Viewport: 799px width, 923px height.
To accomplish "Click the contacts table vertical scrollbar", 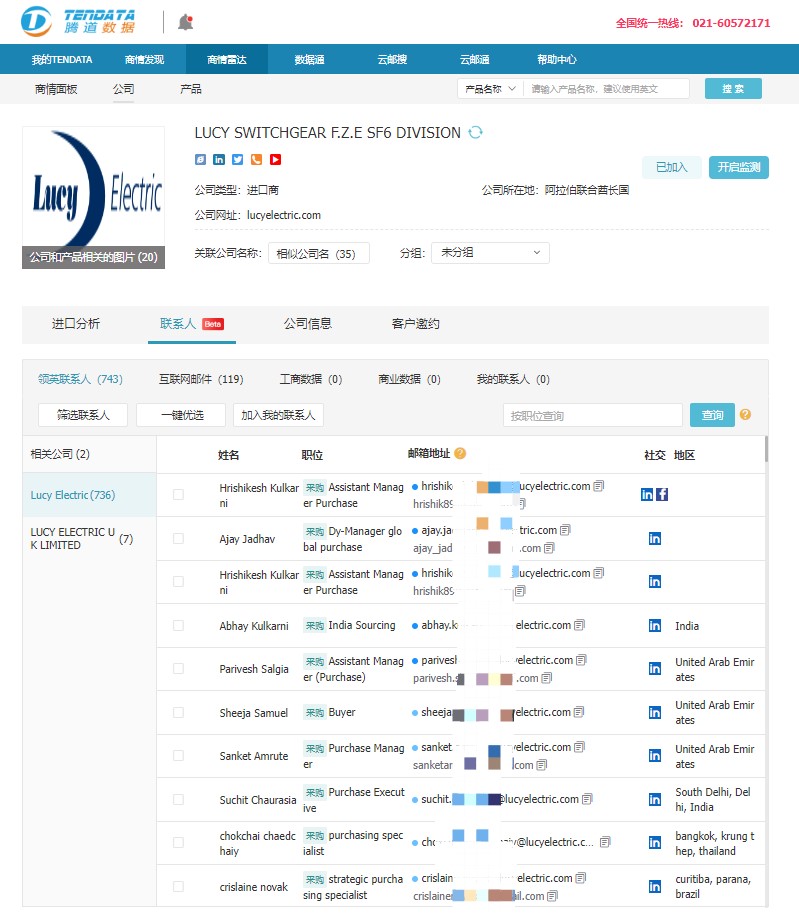I will click(766, 449).
